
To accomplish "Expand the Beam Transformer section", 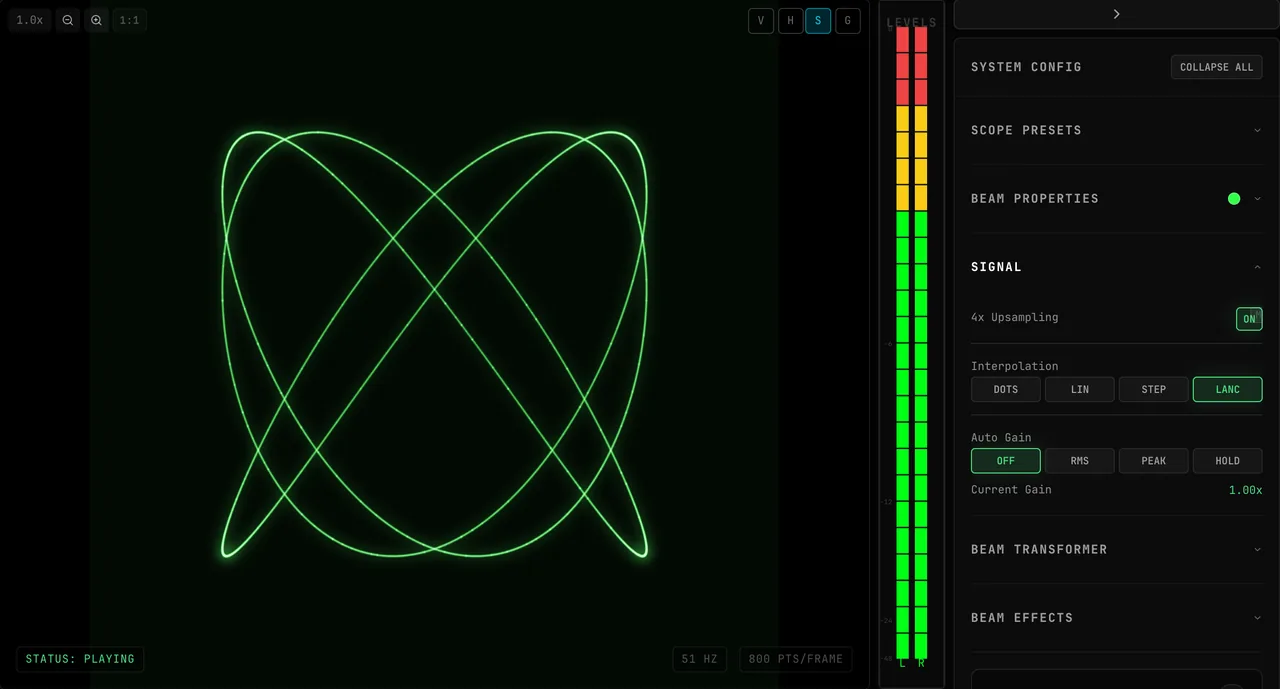I will 1116,549.
